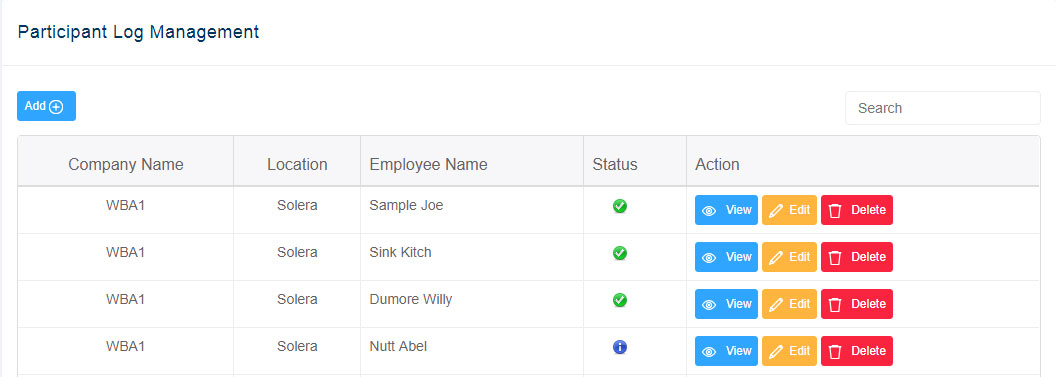This screenshot has width=1056, height=377.
Task: Edit the Sink Kitch record
Action: pyautogui.click(x=789, y=257)
